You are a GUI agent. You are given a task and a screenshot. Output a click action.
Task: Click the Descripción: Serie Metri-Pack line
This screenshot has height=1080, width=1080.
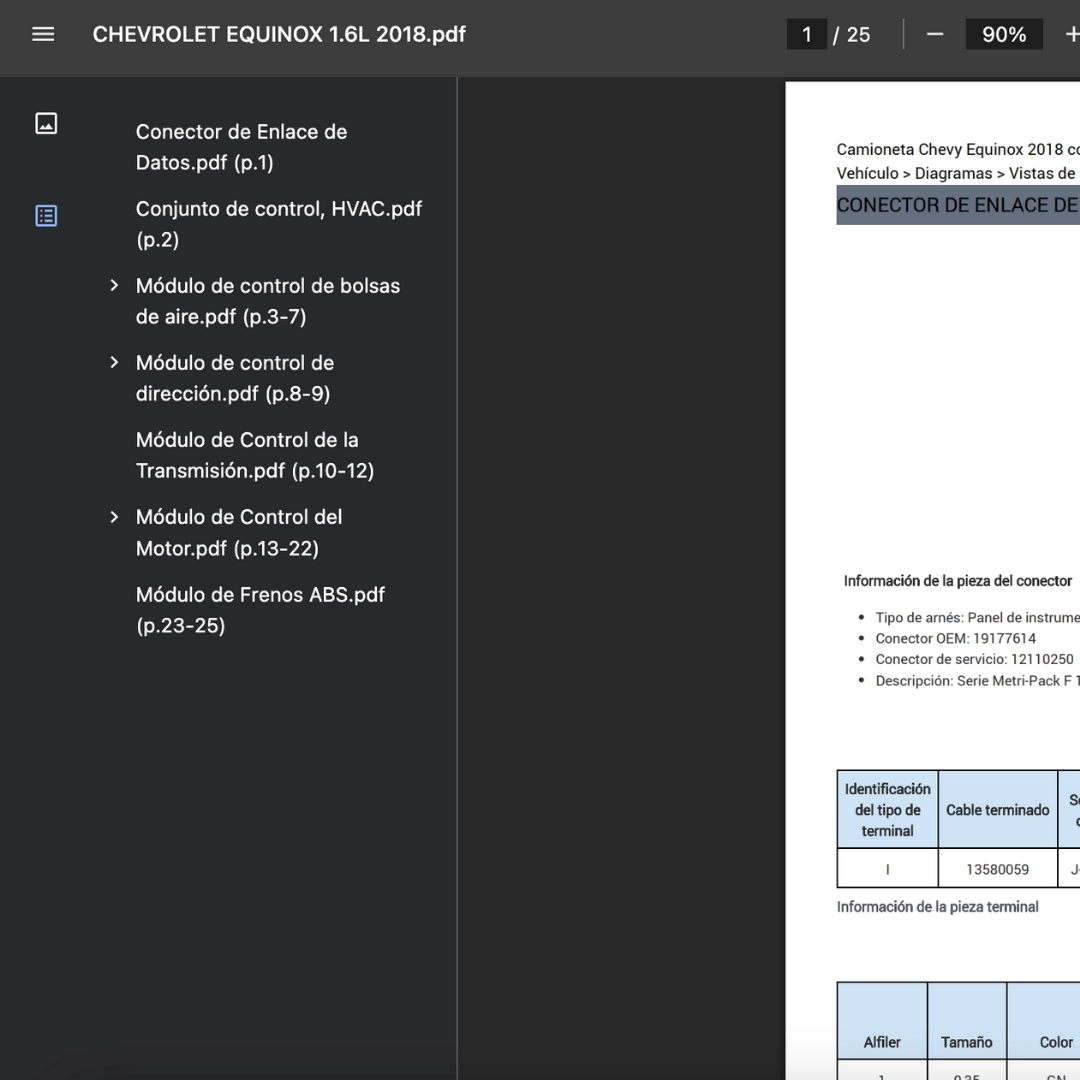tap(977, 681)
